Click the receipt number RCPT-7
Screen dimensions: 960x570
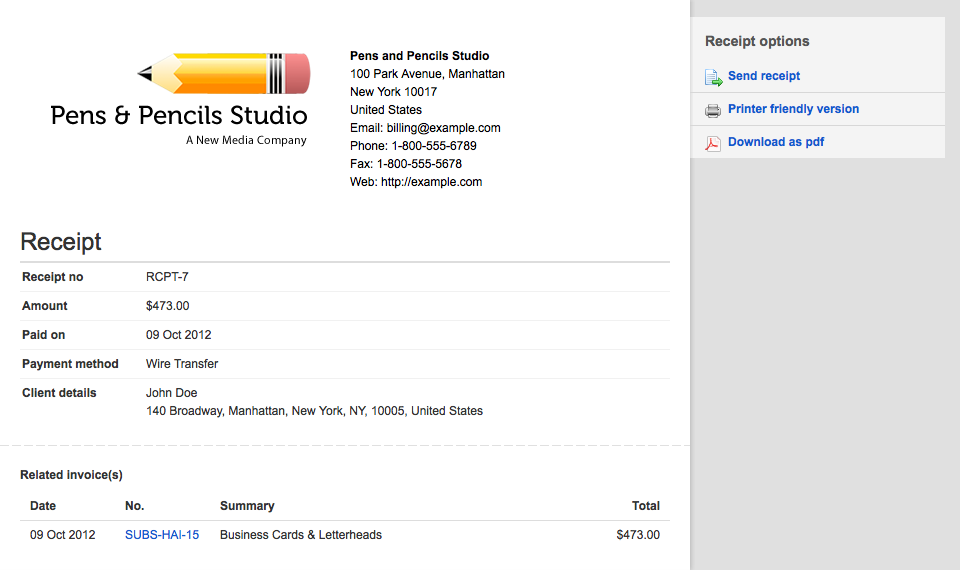[167, 277]
